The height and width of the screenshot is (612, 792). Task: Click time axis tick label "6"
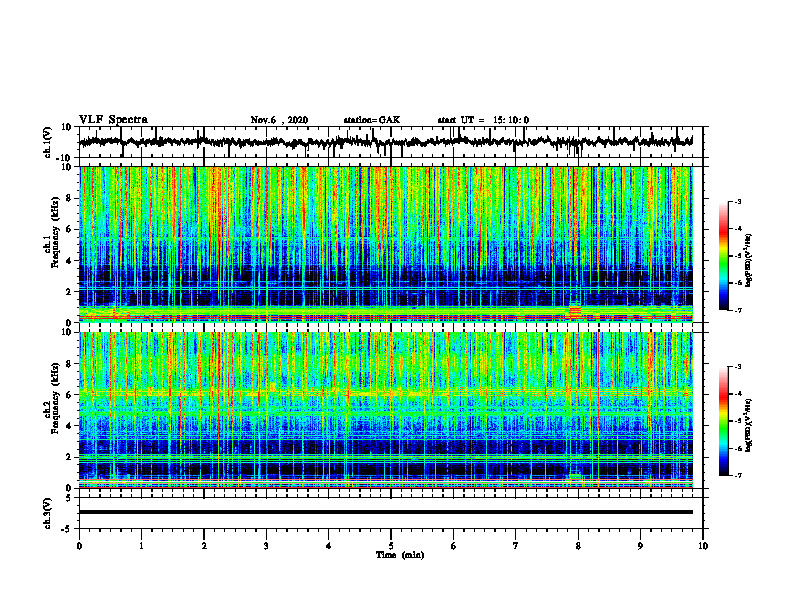click(453, 546)
